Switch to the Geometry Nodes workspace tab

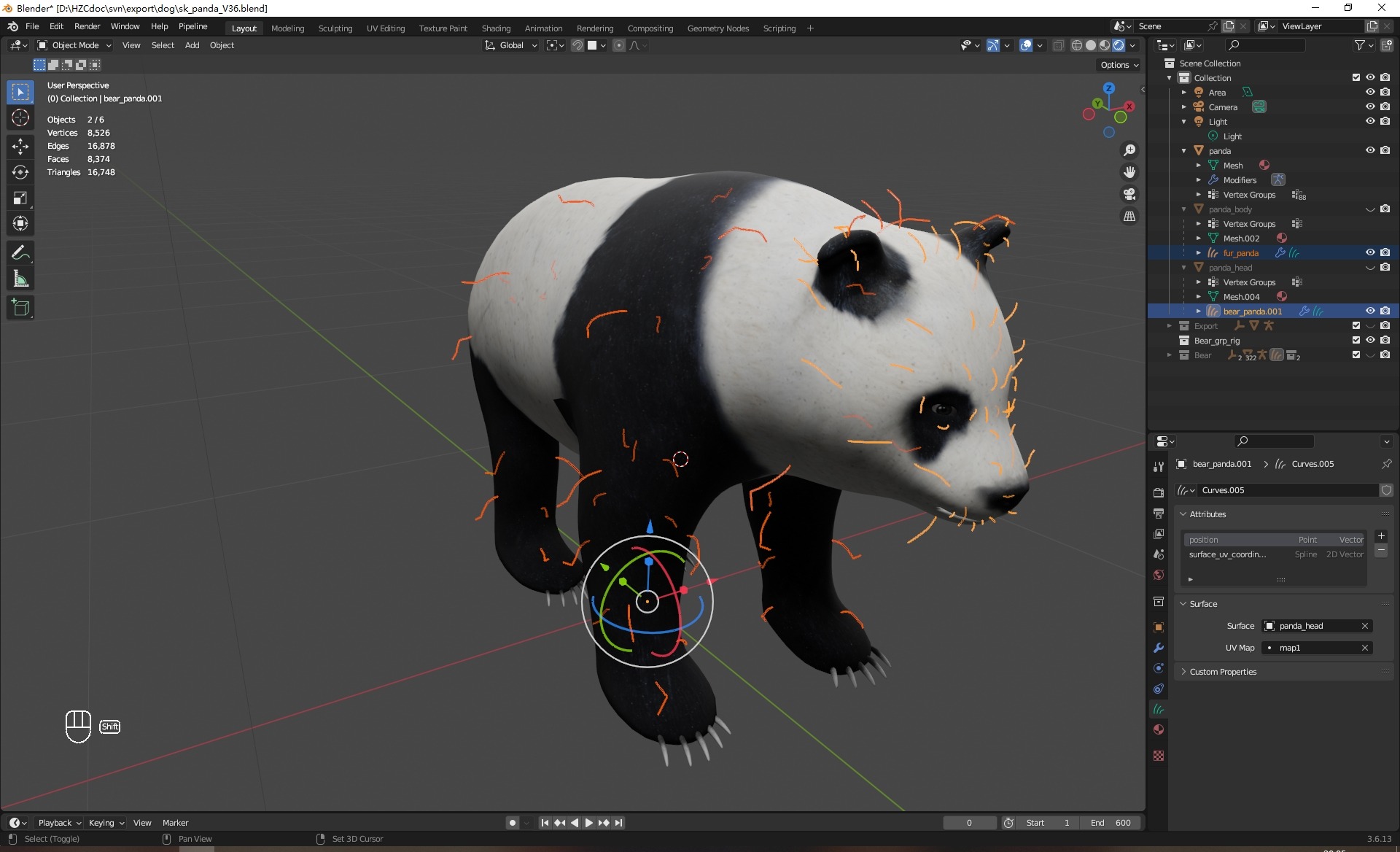(x=717, y=28)
